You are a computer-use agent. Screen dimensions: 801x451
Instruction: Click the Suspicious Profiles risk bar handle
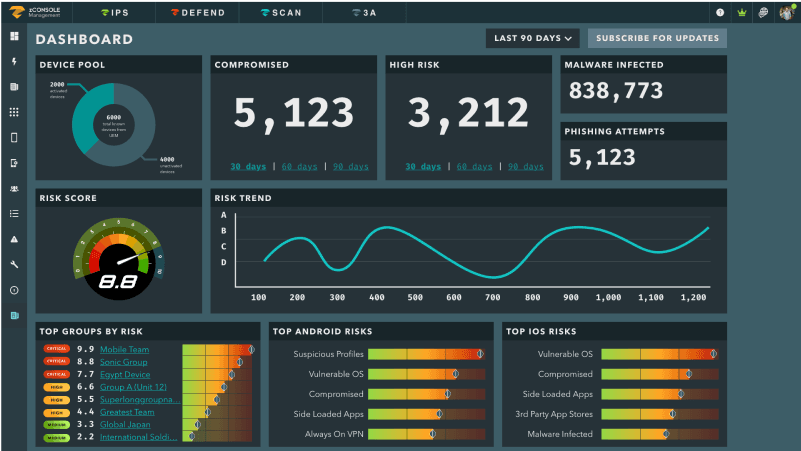pos(479,354)
